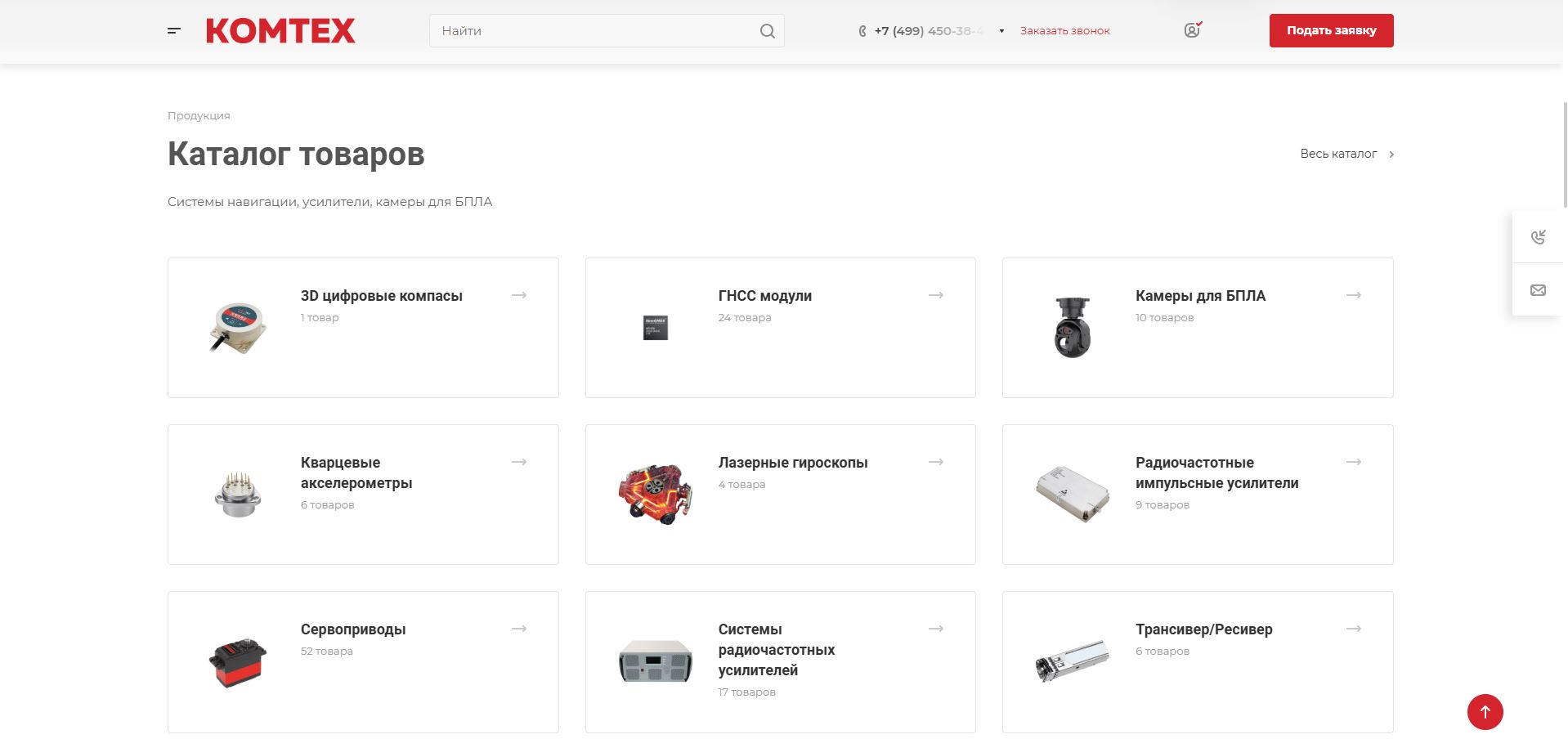Open the envelope message widget on the right edge

coord(1538,290)
